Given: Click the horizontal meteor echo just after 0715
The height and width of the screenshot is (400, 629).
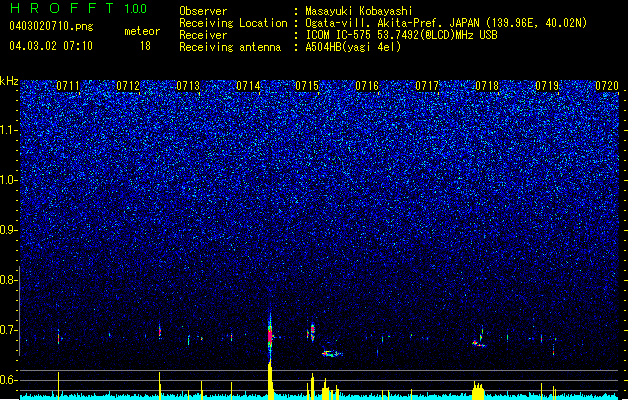Looking at the screenshot, I should click(x=331, y=354).
